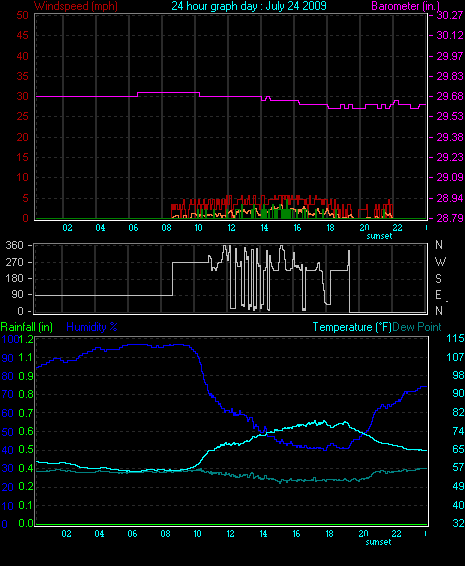
Task: Select rainfall axis value 0.7
Action: [26, 413]
